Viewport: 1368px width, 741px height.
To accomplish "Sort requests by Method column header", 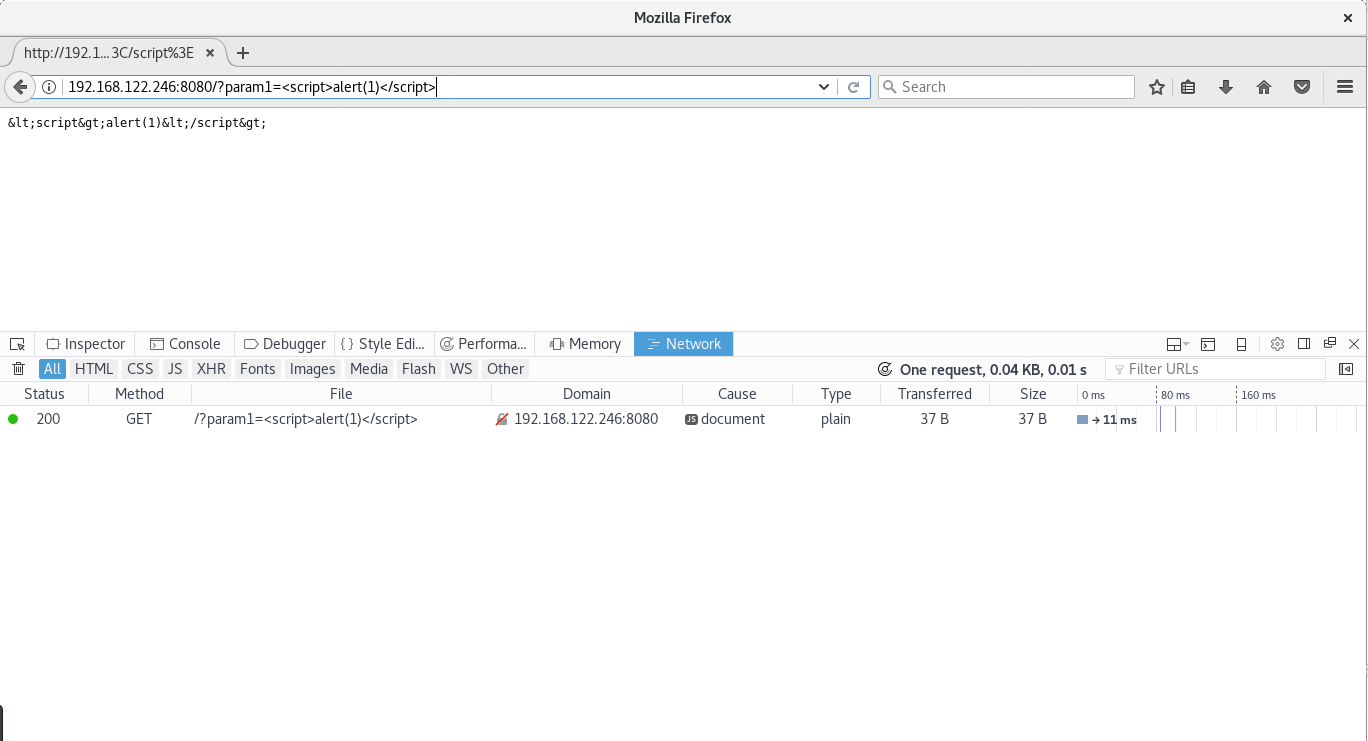I will click(x=139, y=394).
